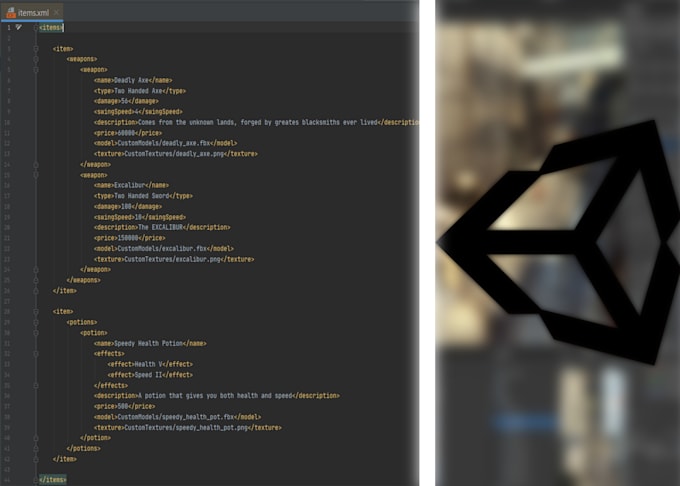The height and width of the screenshot is (486, 680).
Task: Click the closing </items> fold marker
Action: (36, 480)
